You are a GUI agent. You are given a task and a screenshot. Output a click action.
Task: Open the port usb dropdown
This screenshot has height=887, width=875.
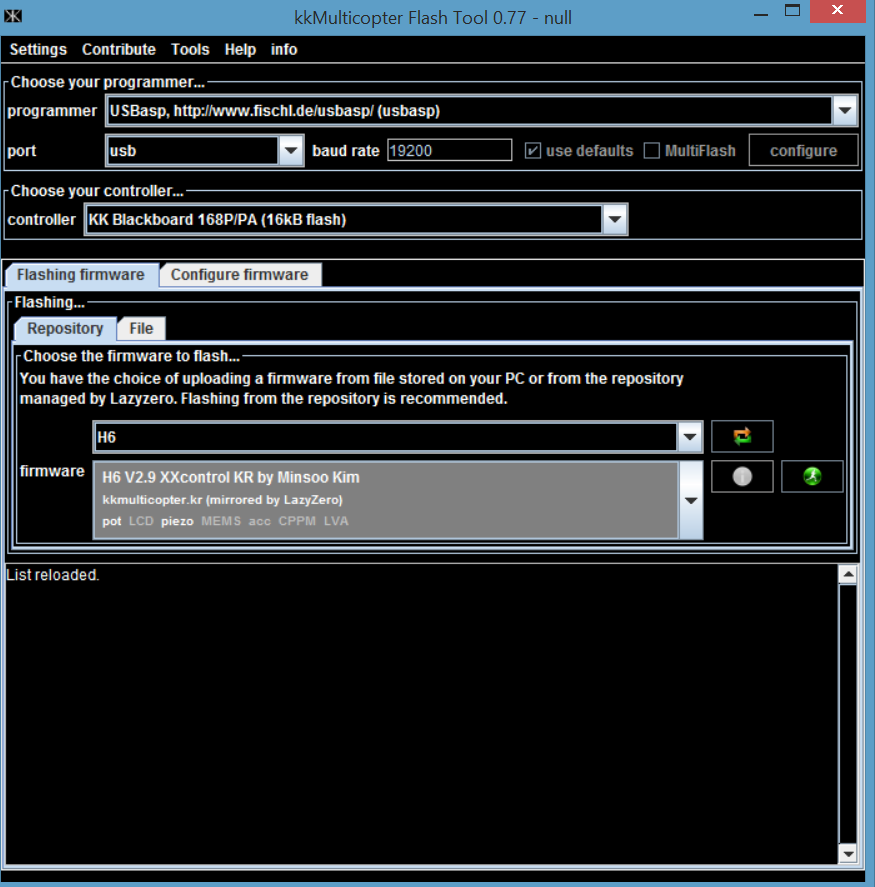point(291,150)
